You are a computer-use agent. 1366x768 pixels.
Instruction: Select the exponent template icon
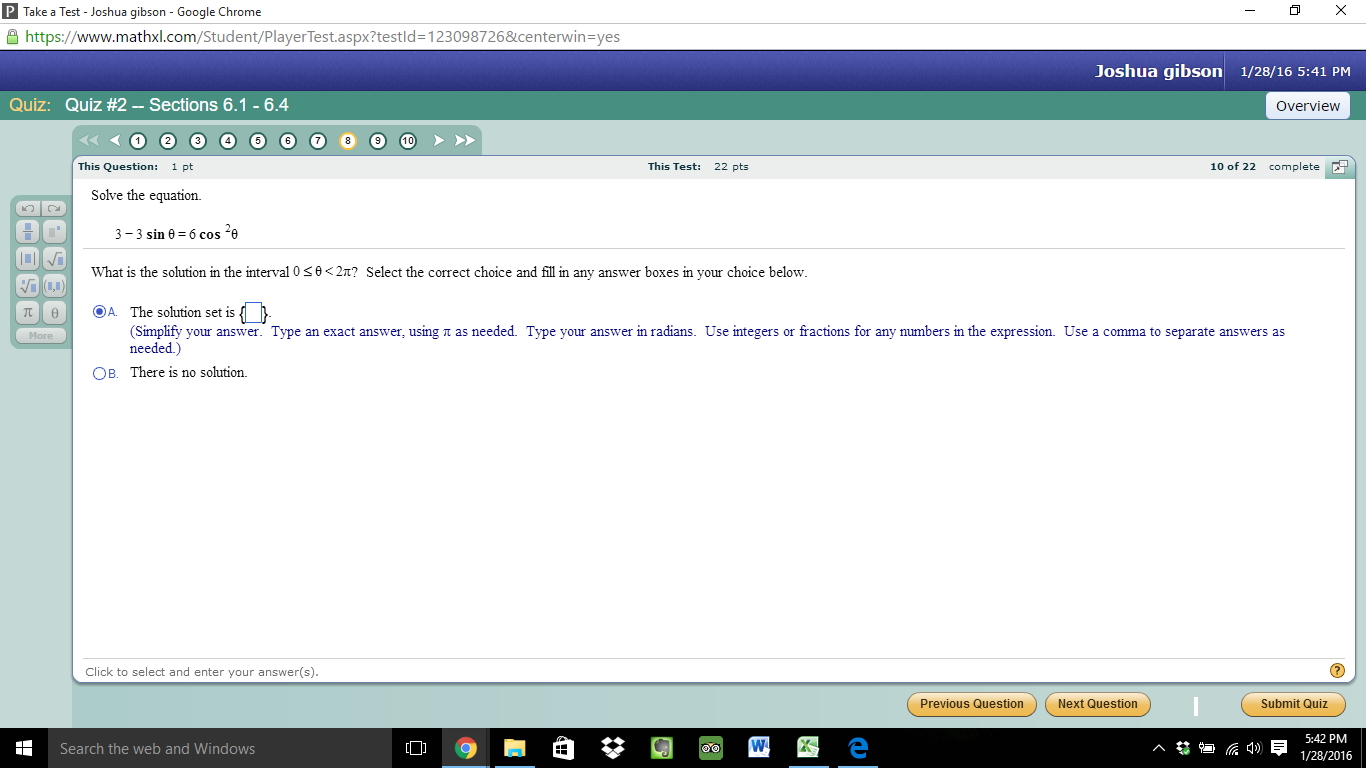coord(52,231)
